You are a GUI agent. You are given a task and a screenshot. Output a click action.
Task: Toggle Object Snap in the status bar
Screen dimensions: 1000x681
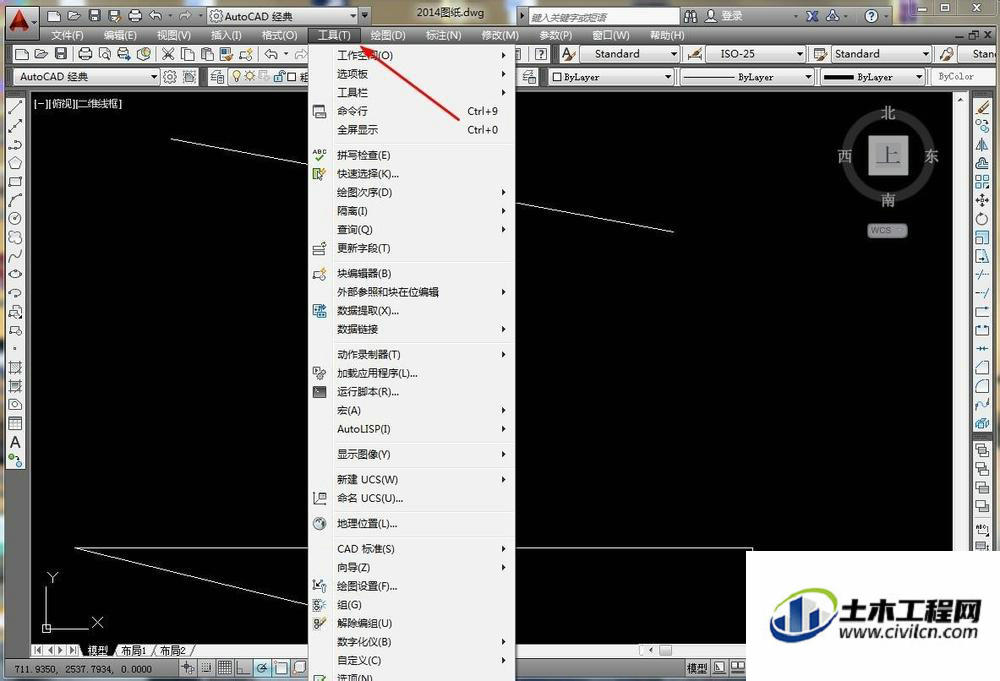[281, 668]
